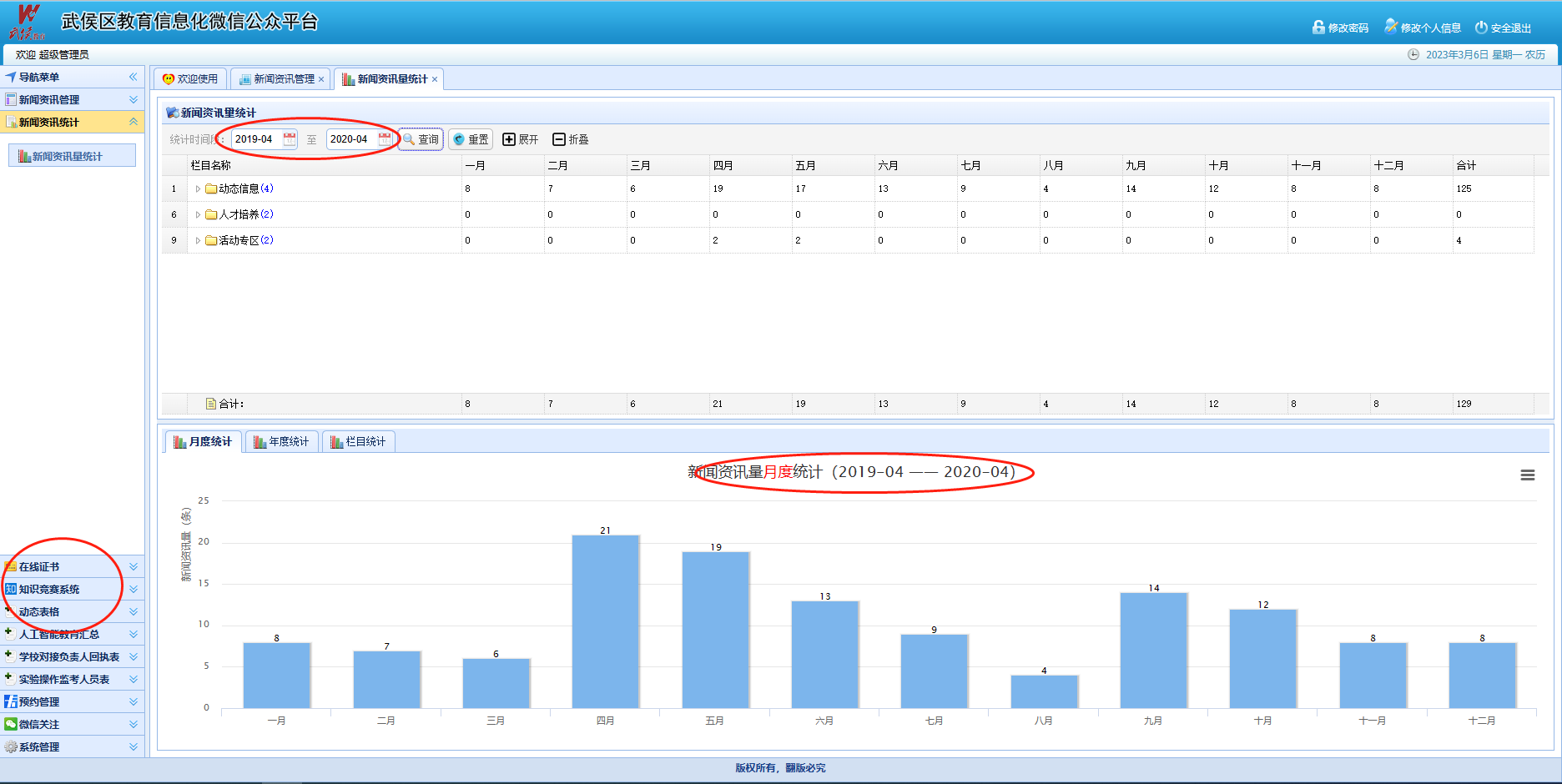Close the 新闻资讯管理 tab

pos(321,79)
